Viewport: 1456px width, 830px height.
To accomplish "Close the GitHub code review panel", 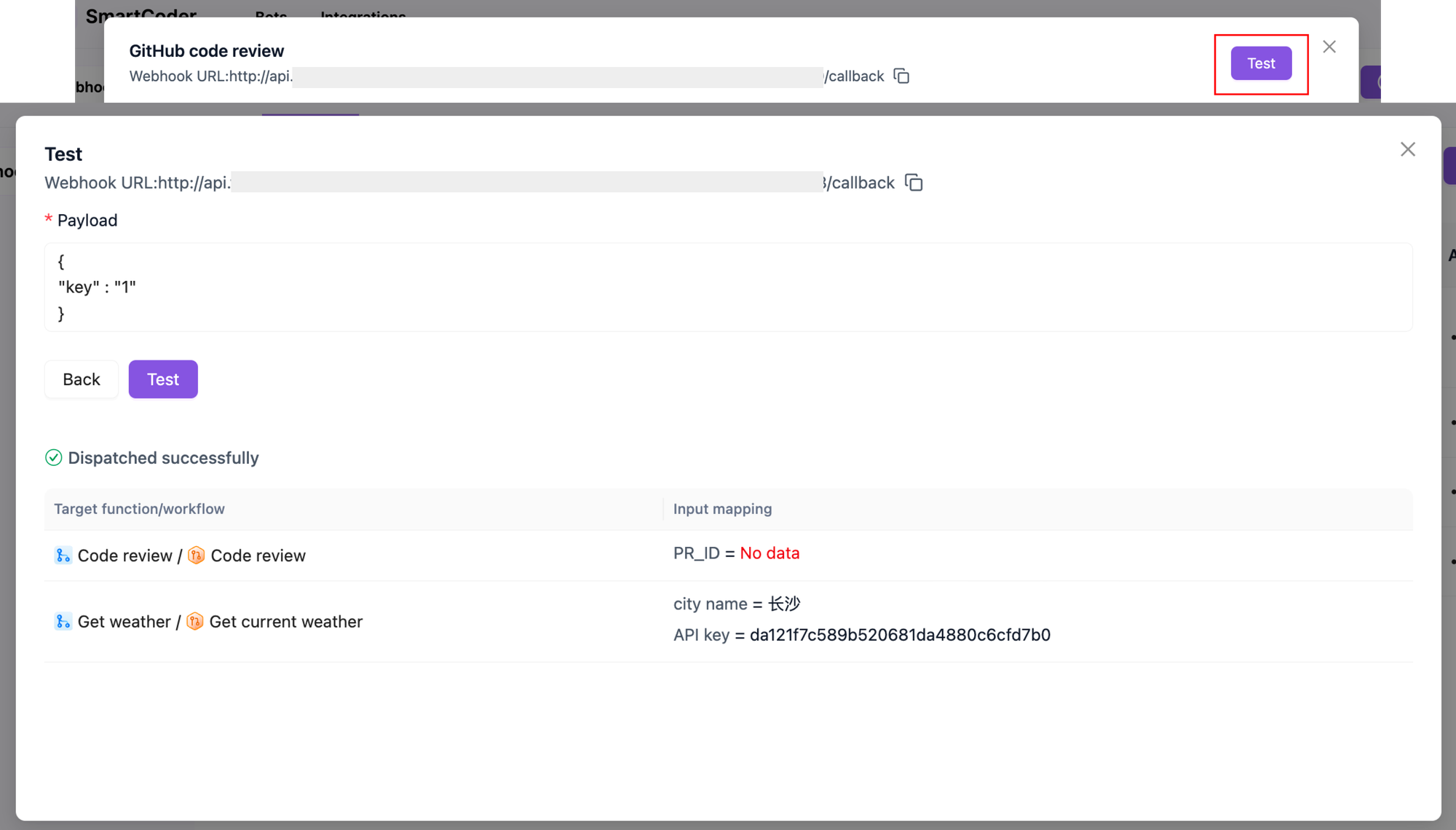I will tap(1329, 47).
